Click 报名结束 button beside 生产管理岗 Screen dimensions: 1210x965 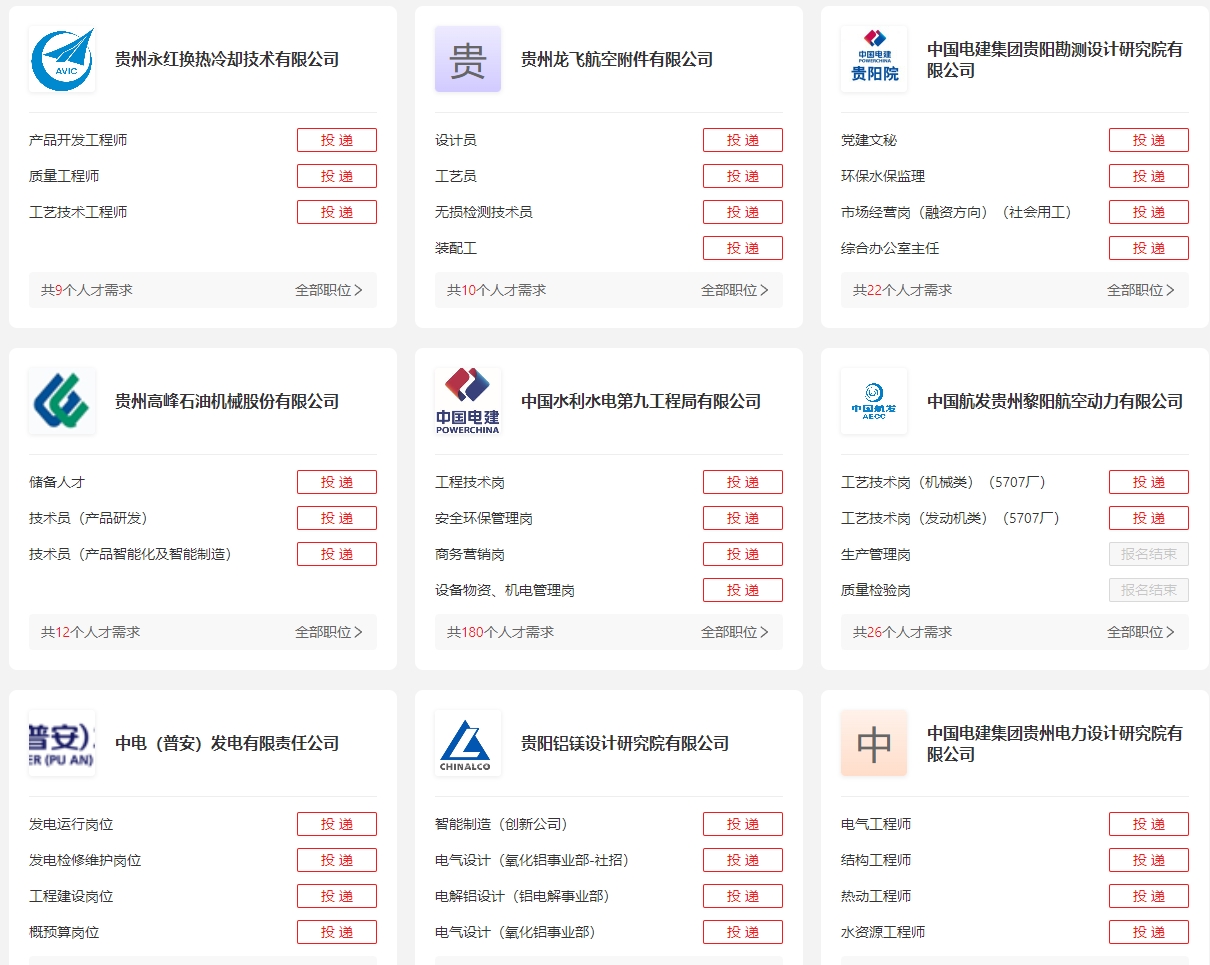point(1149,554)
